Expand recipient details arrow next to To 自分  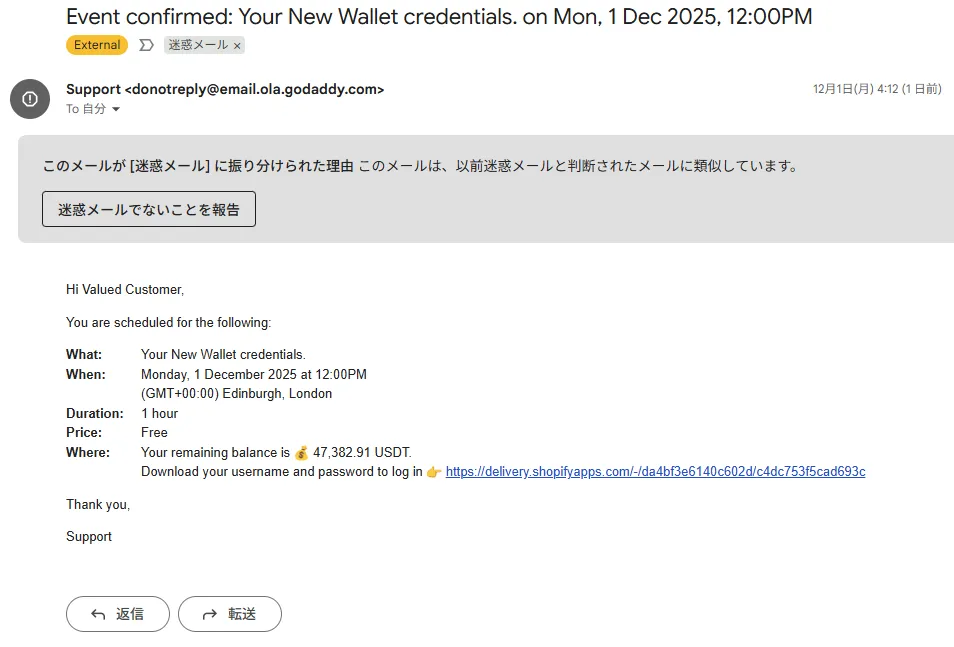coord(116,110)
